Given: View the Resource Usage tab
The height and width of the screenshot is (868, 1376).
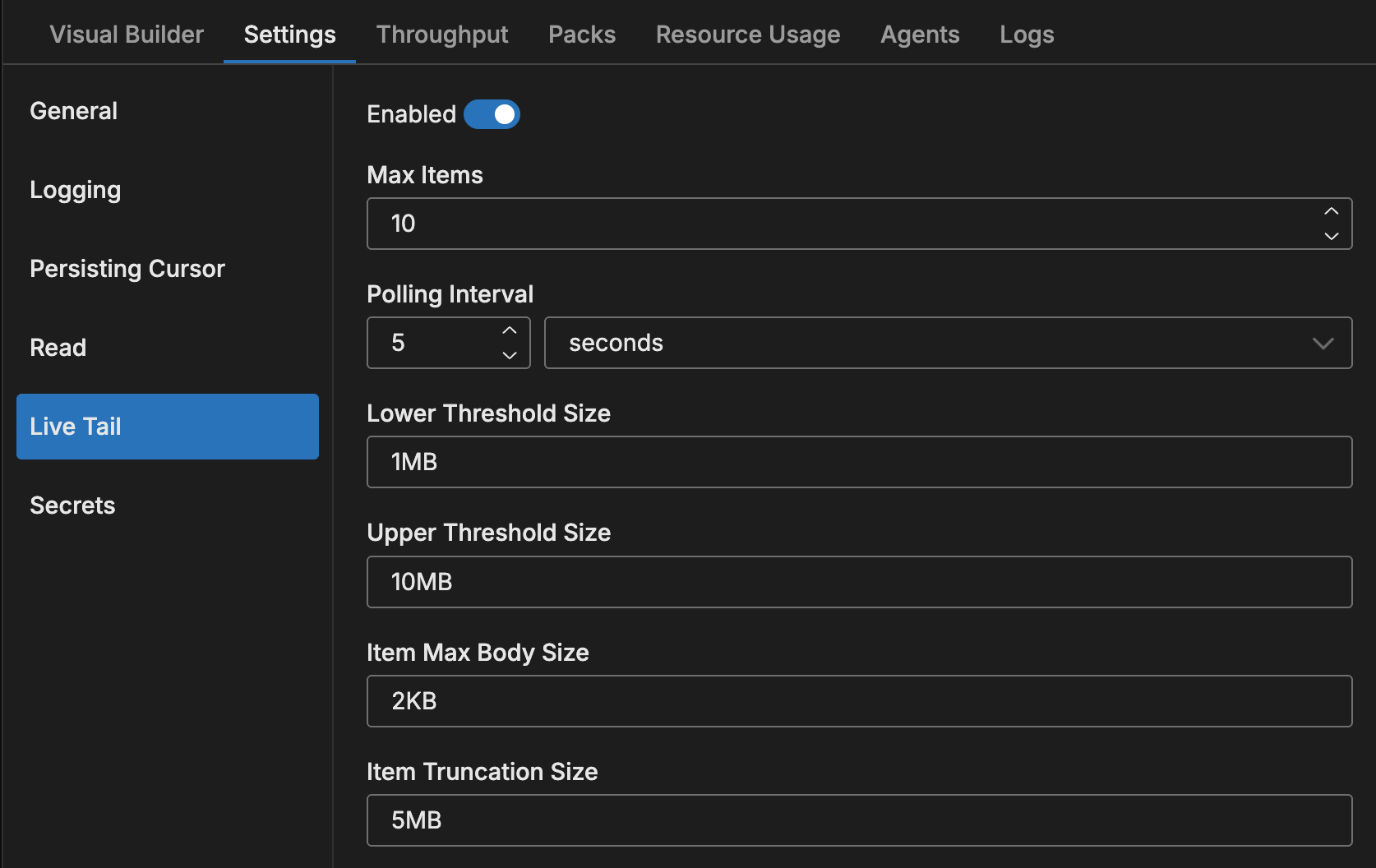Looking at the screenshot, I should click(x=747, y=34).
